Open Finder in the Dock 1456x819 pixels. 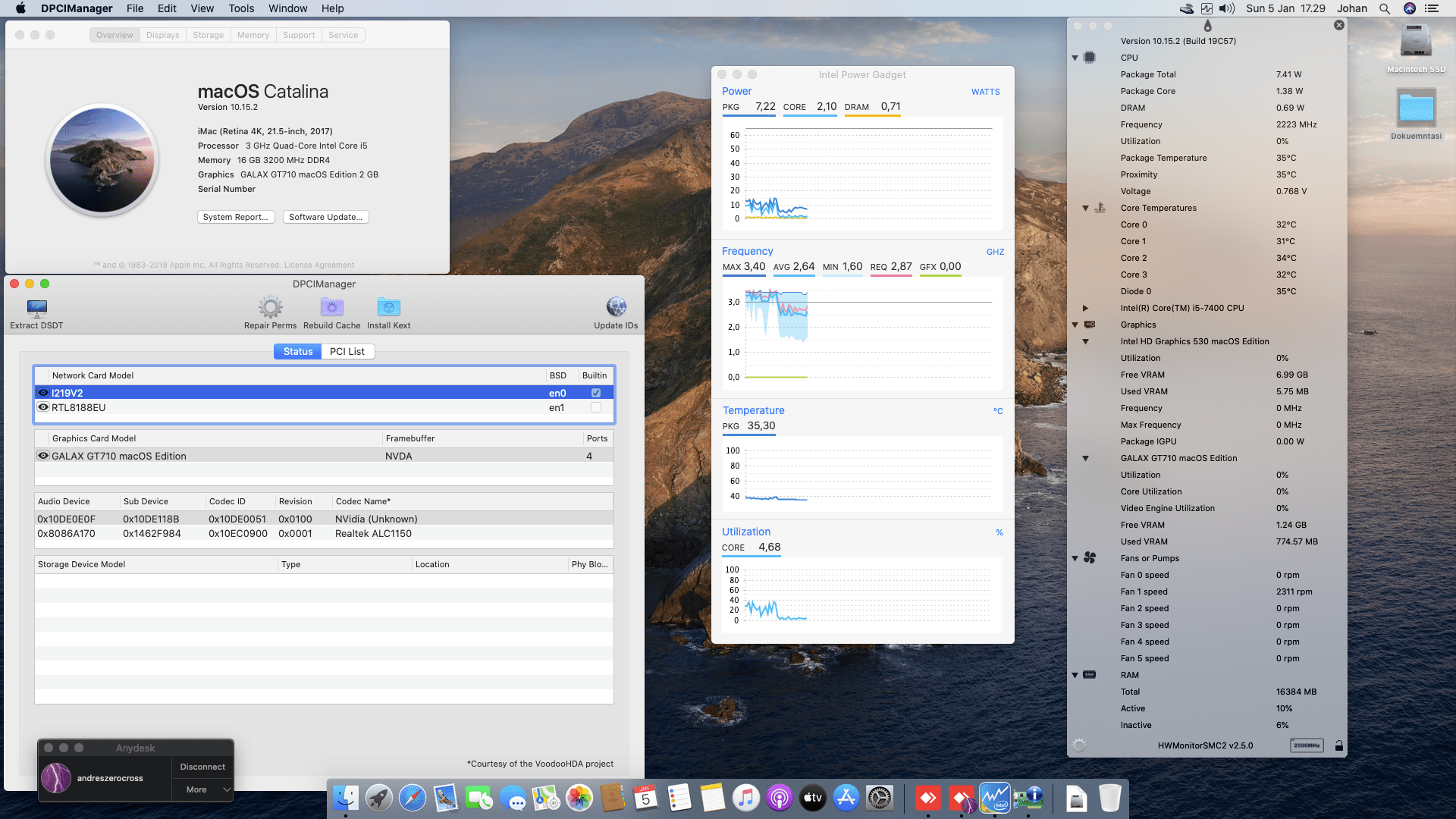click(x=345, y=798)
